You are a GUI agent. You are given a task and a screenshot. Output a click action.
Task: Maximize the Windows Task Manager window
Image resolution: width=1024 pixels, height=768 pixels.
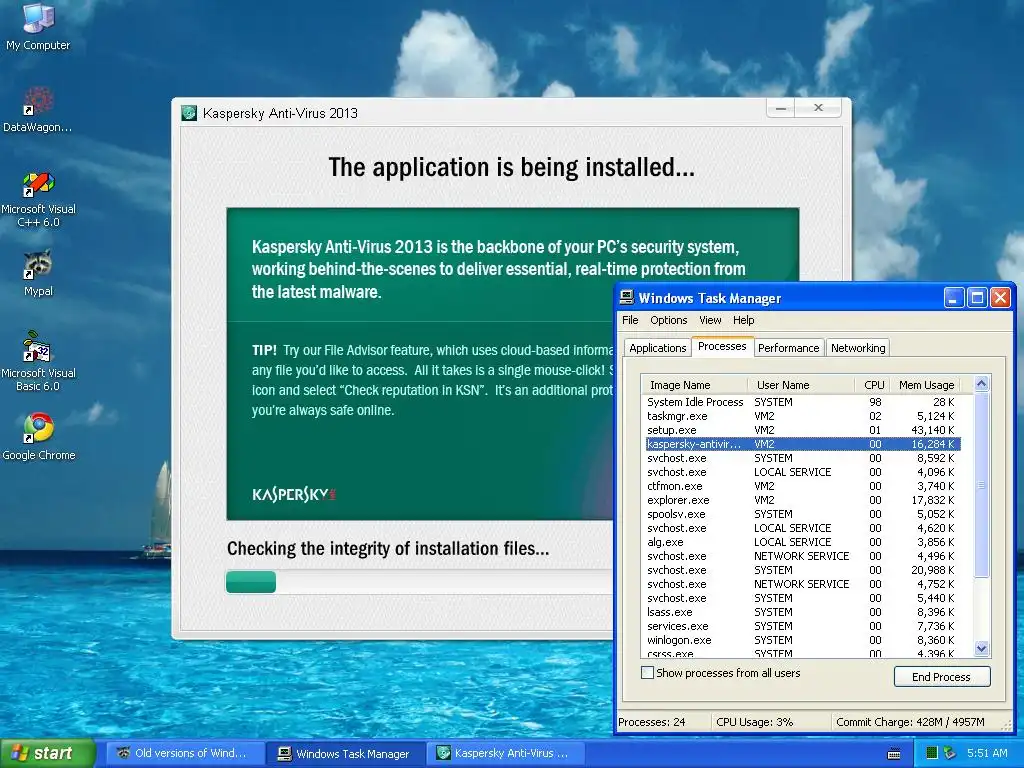coord(977,298)
